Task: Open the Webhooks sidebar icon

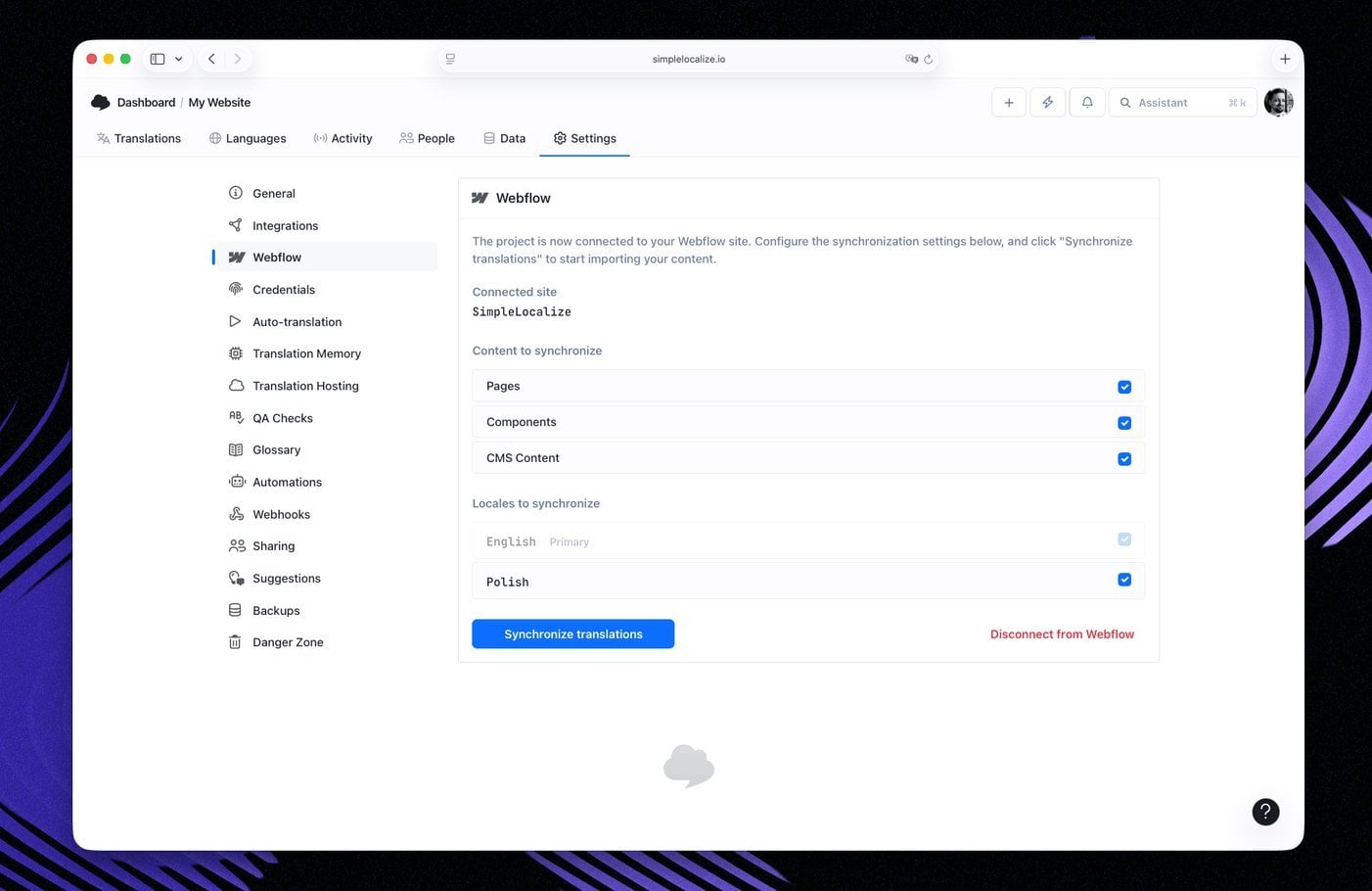Action: 235,514
